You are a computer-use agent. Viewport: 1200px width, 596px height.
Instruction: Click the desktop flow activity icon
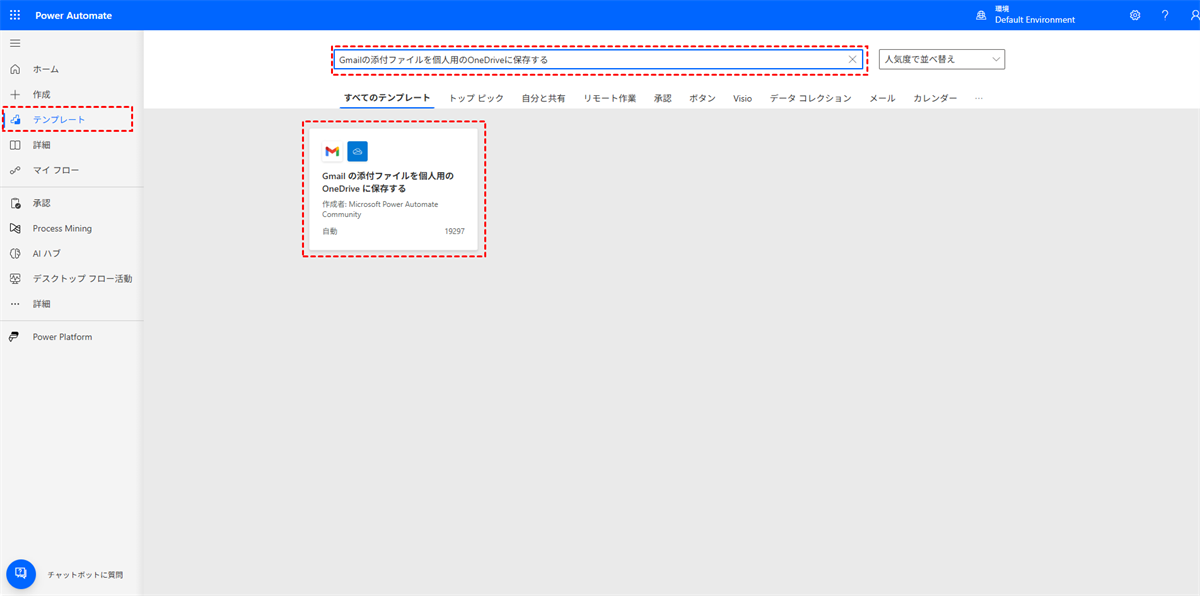[x=15, y=278]
